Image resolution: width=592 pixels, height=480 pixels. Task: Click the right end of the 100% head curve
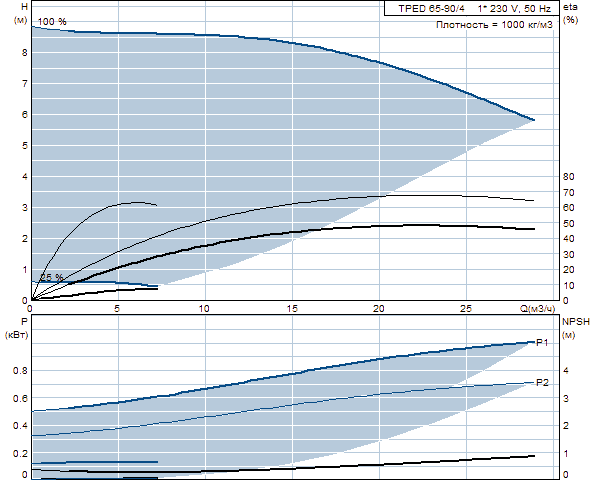[534, 120]
